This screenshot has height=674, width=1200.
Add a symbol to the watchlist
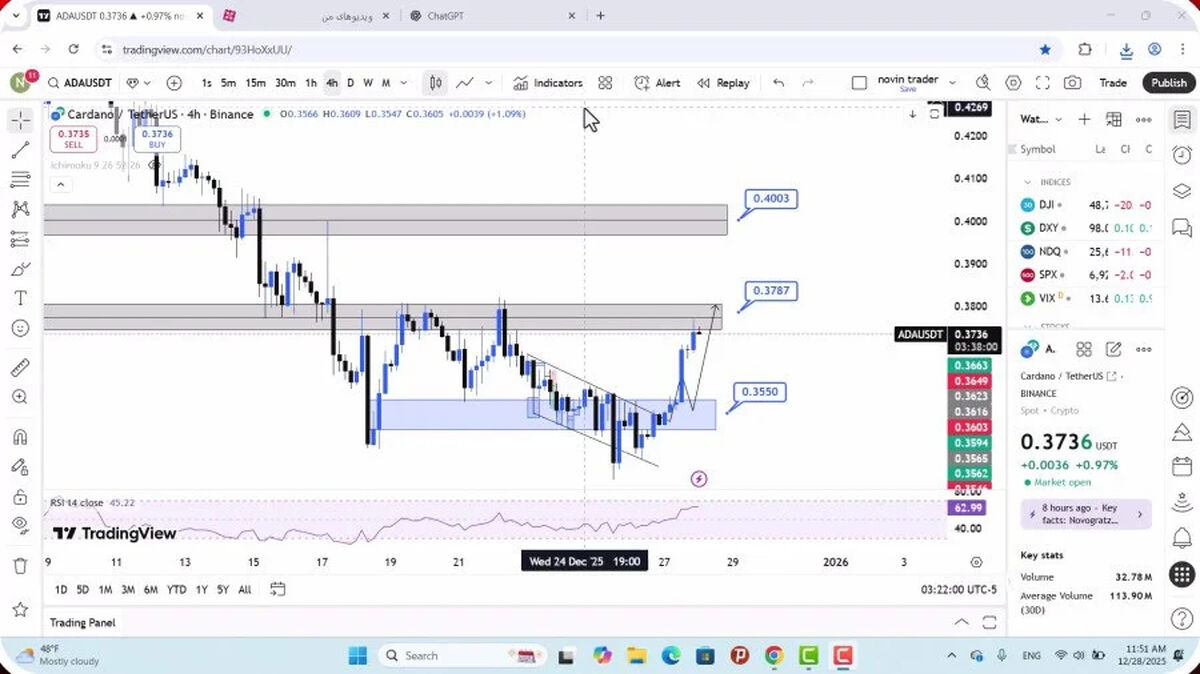point(1084,119)
